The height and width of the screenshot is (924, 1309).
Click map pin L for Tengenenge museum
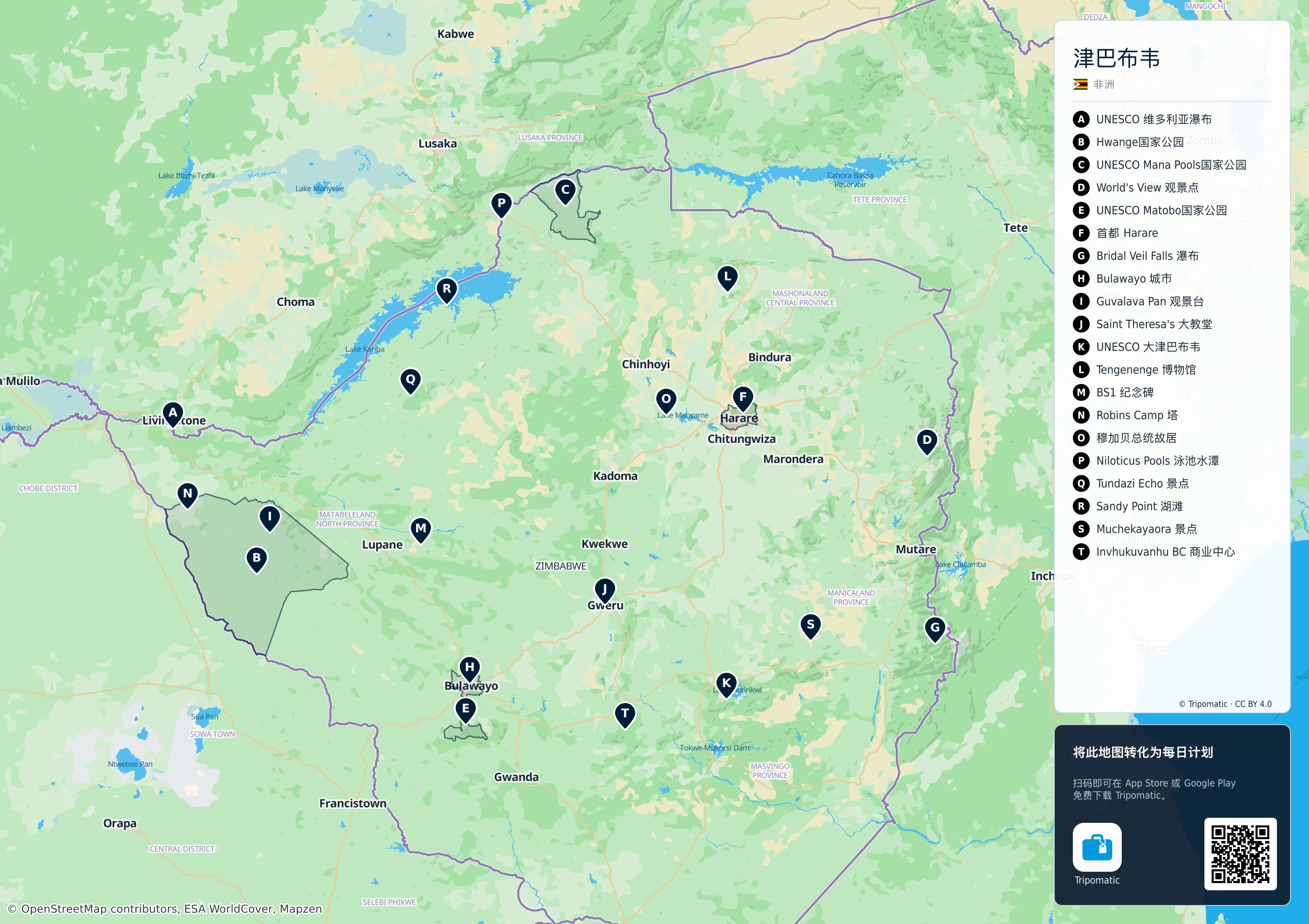[x=727, y=278]
